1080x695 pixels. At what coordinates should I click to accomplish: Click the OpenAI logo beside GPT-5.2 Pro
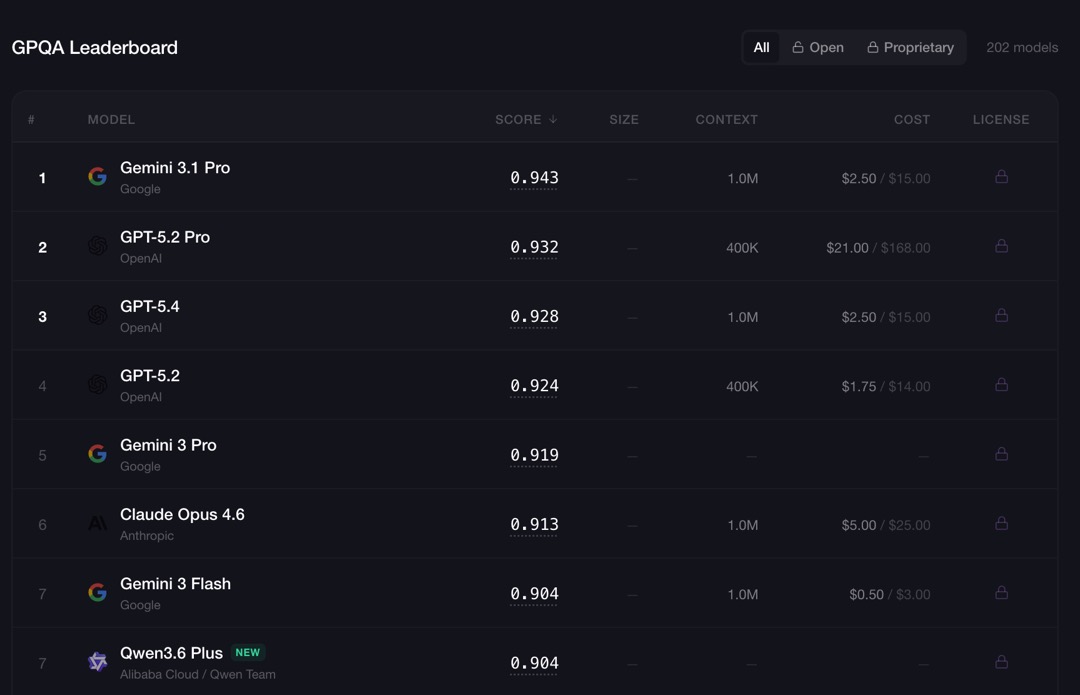coord(97,246)
